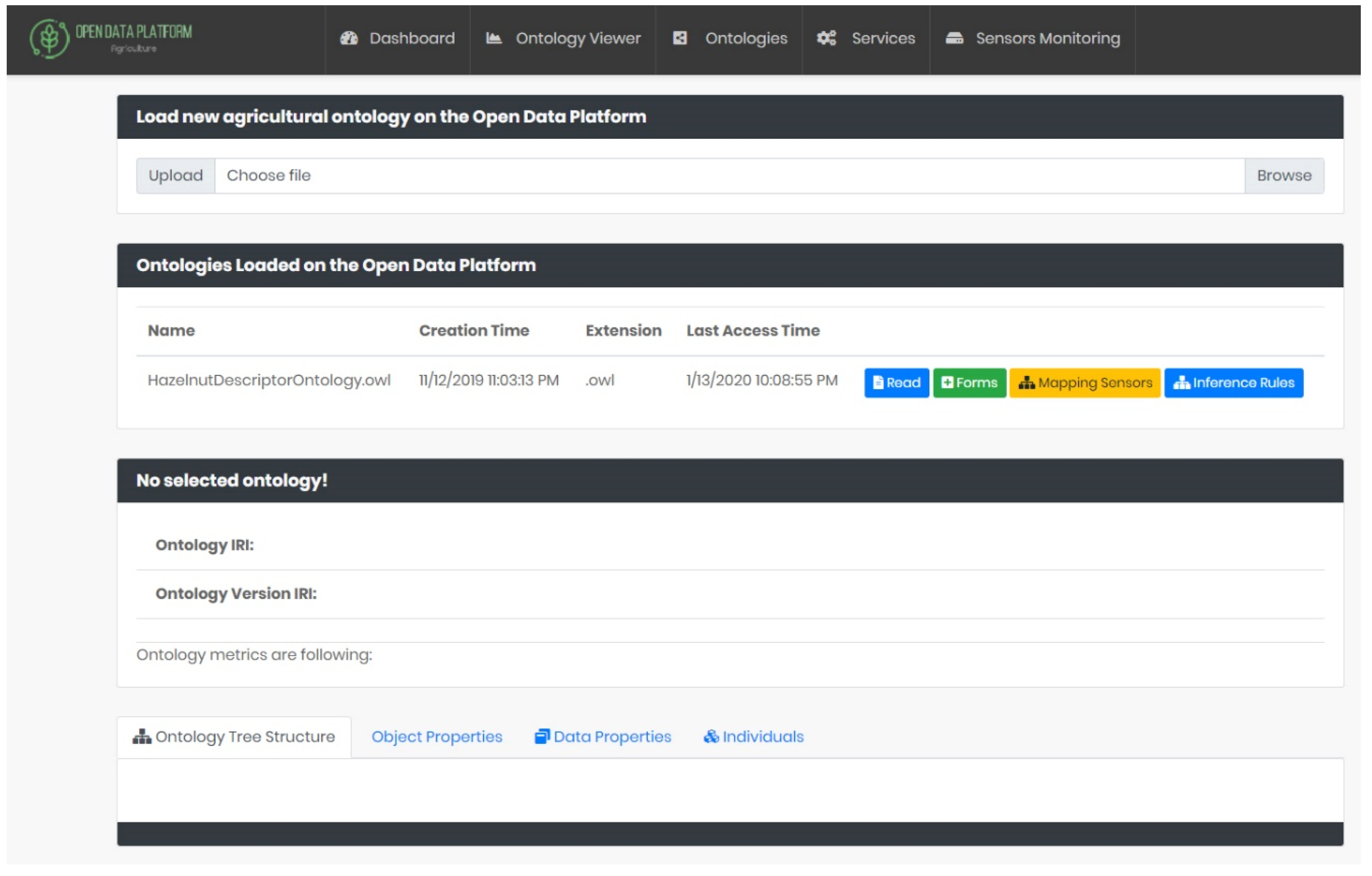Click the Open Data Platform leaf logo
Image resolution: width=1372 pixels, height=876 pixels.
(x=50, y=38)
